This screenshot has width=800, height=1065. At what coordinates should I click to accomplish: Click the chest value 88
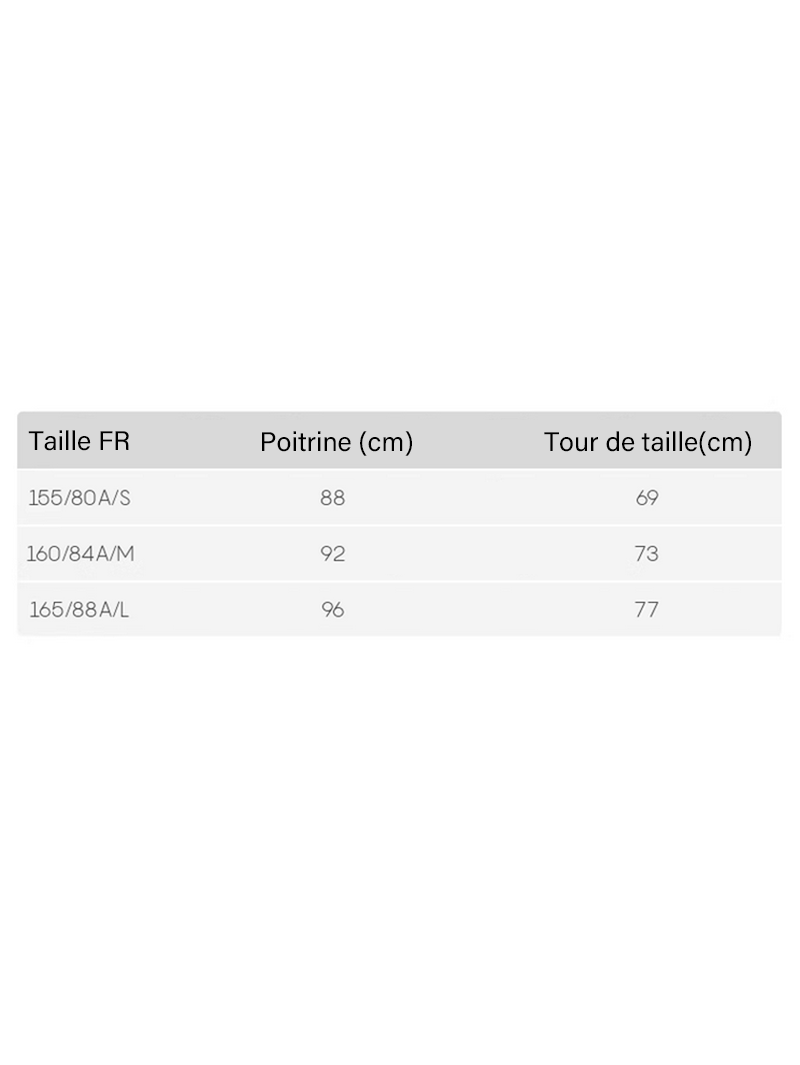[x=333, y=498]
